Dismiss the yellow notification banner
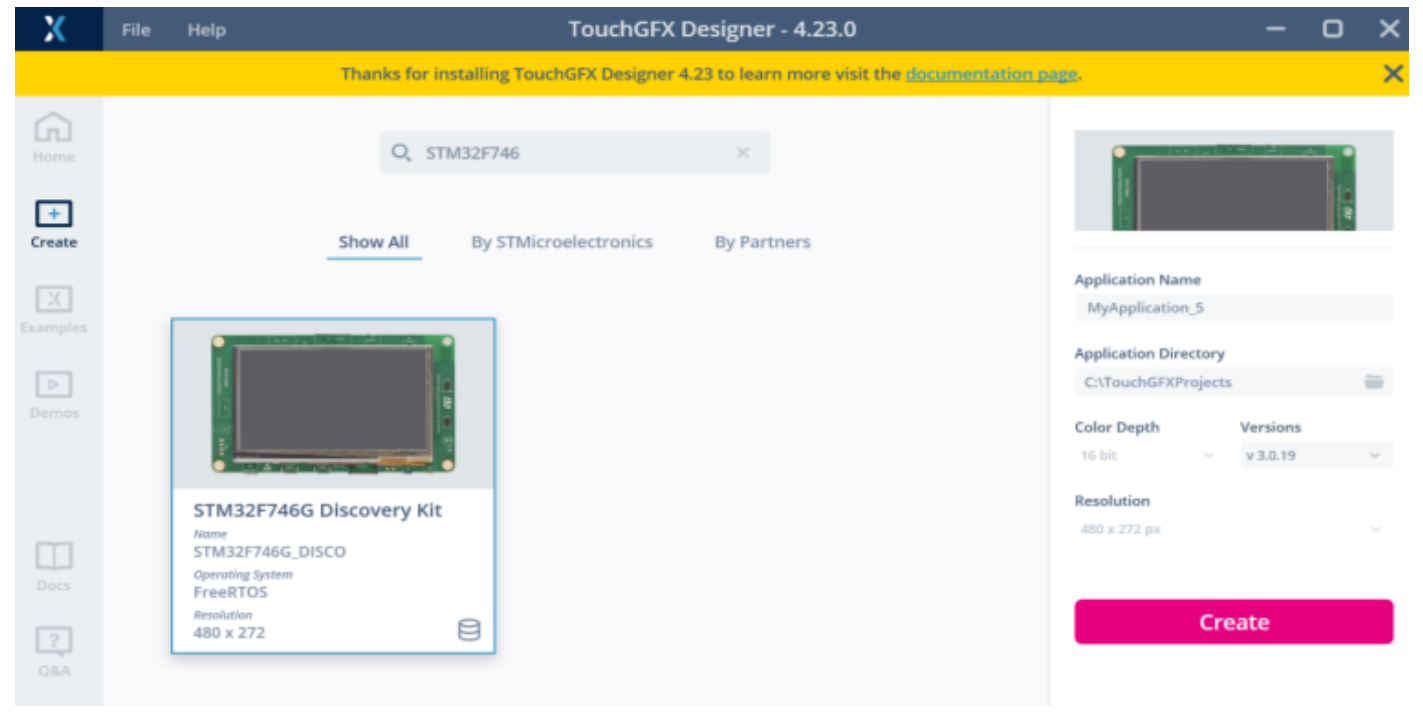Viewport: 1423px width, 728px height. (x=1393, y=73)
